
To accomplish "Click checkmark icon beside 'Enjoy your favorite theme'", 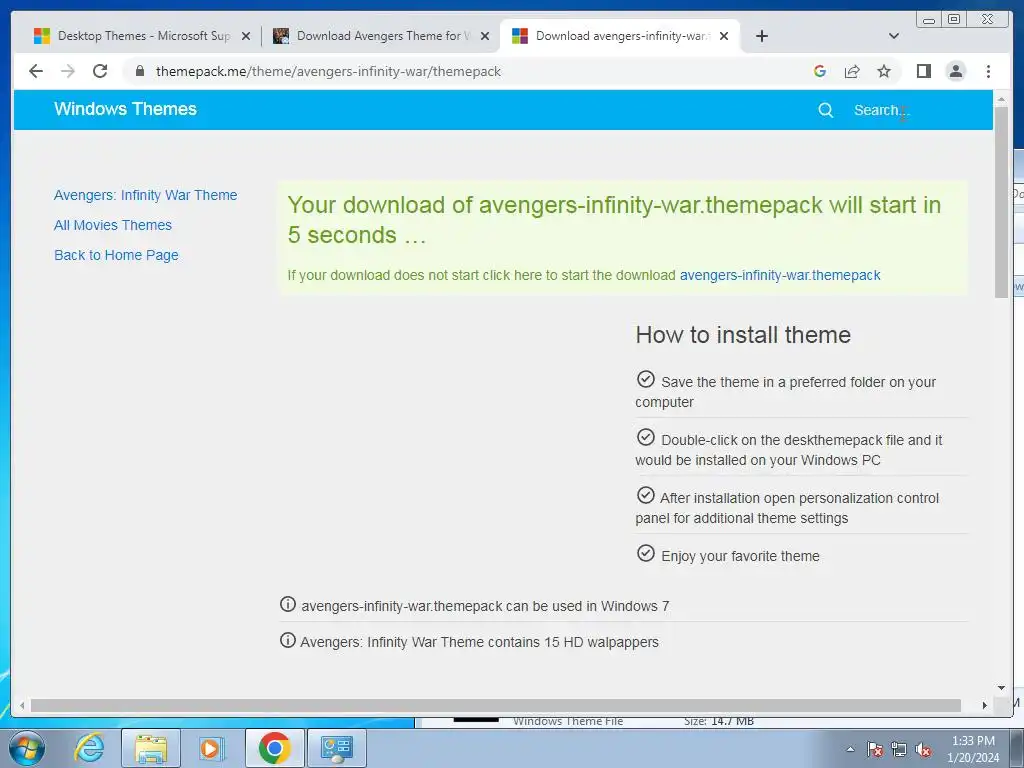I will click(645, 553).
